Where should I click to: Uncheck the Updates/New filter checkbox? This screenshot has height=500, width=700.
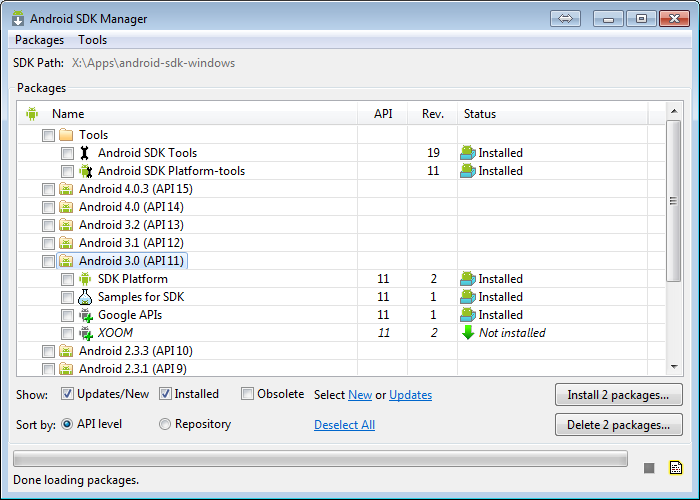pos(67,394)
